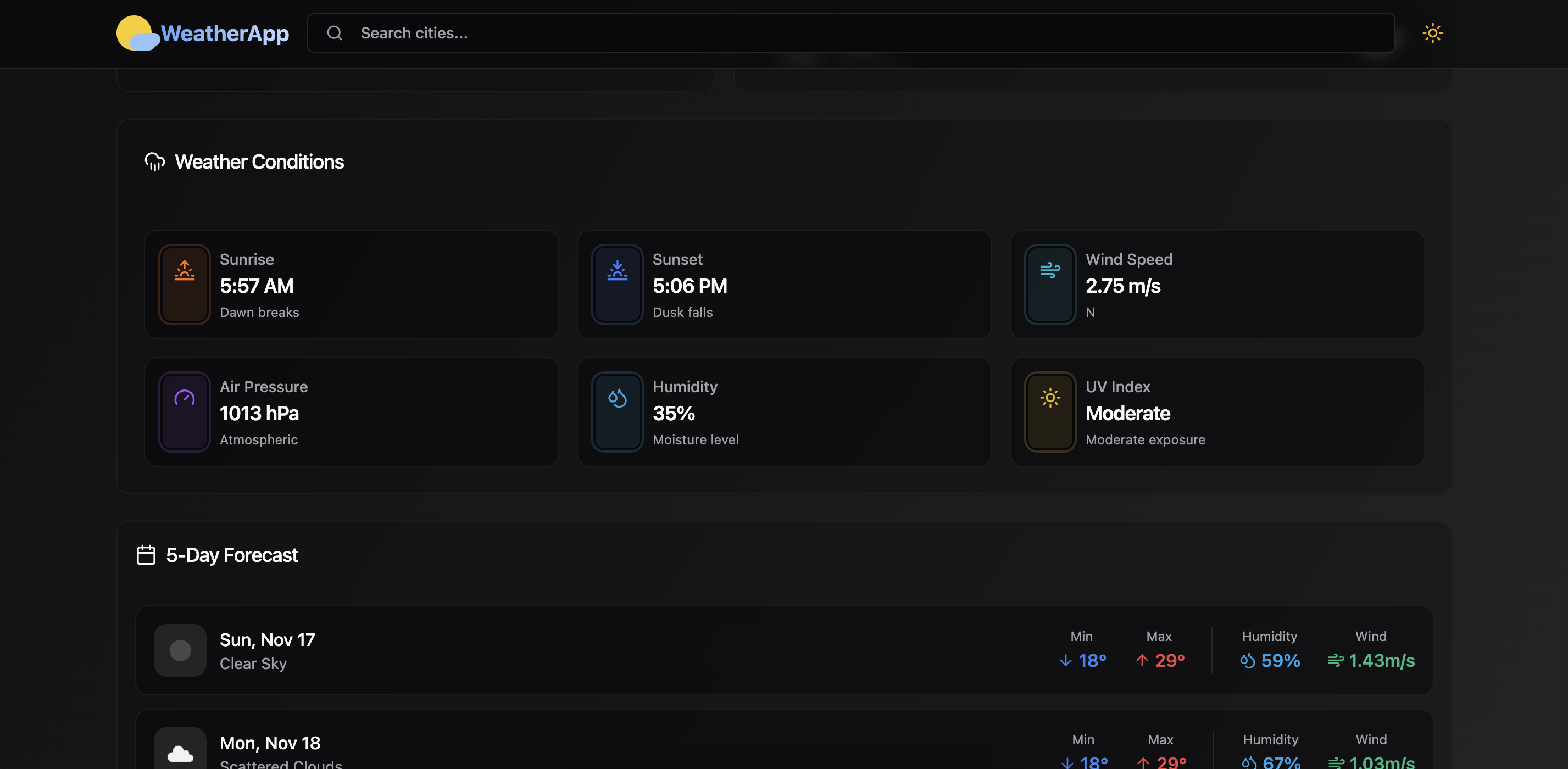Screen dimensions: 1568x769
Task: Click inside the Search cities field
Action: point(852,33)
